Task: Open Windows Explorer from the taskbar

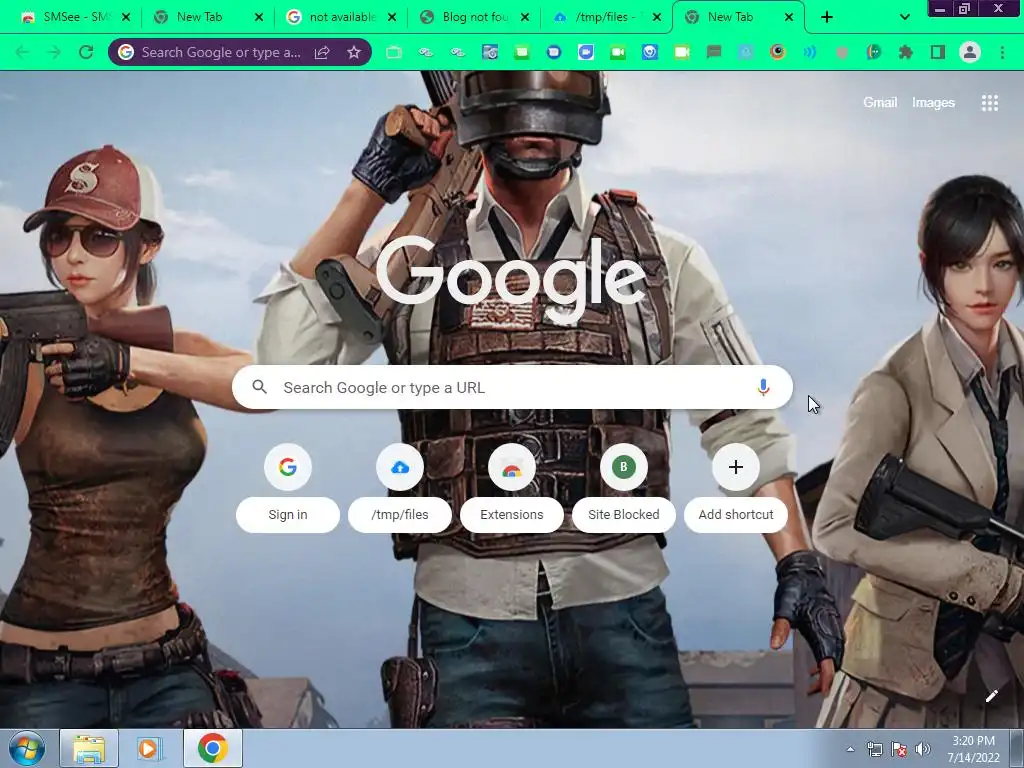Action: pyautogui.click(x=89, y=748)
